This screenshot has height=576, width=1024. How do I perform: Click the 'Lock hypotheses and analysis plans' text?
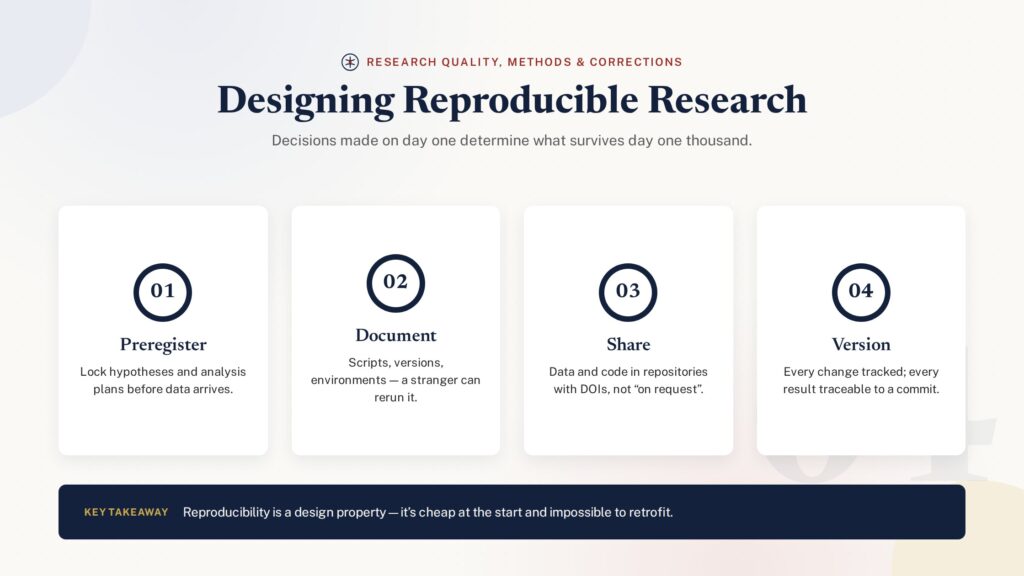pyautogui.click(x=163, y=380)
